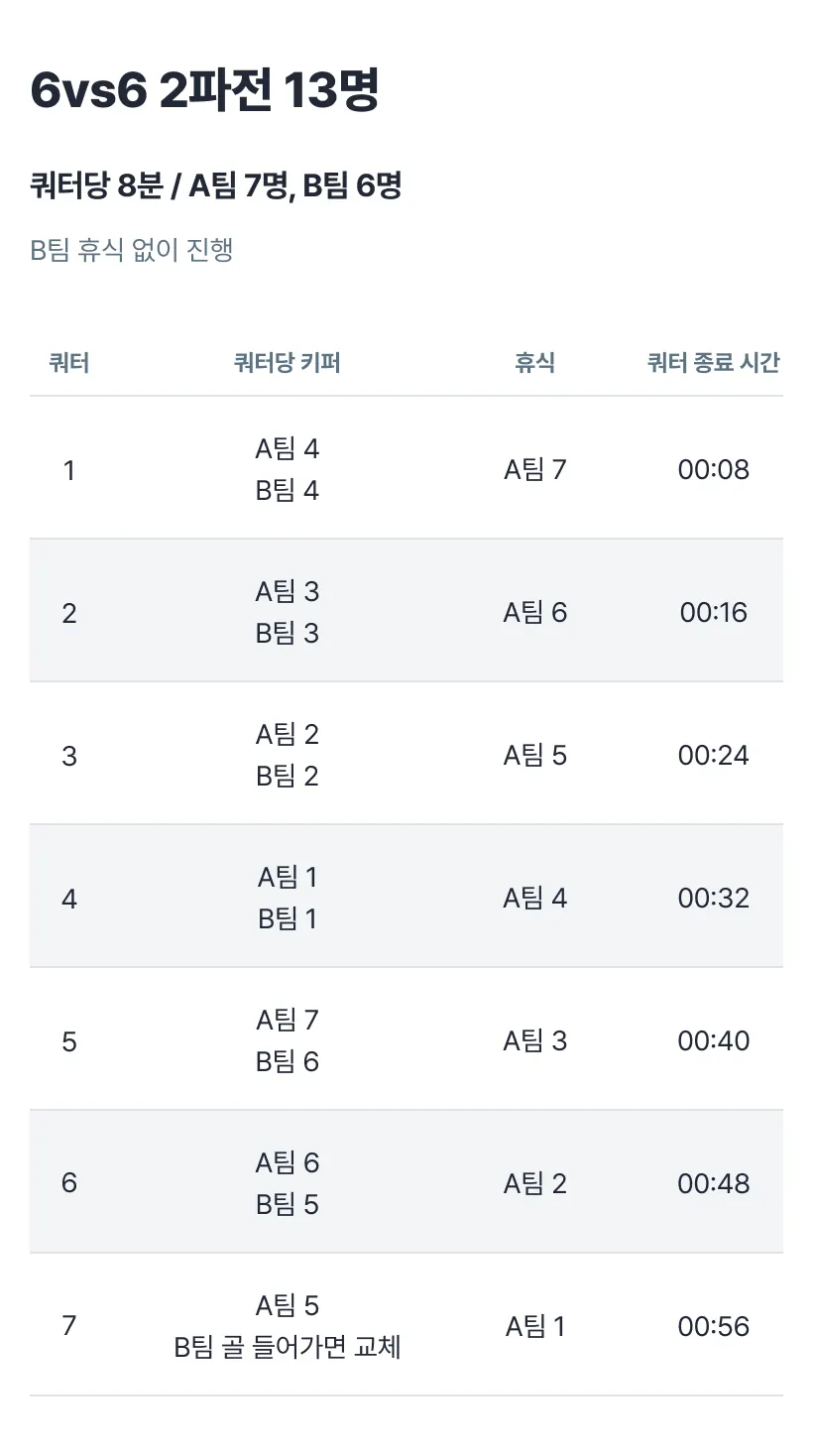The width and height of the screenshot is (813, 1456).
Task: Click "B팀 6" keeper entry in quarter 5
Action: point(288,1062)
